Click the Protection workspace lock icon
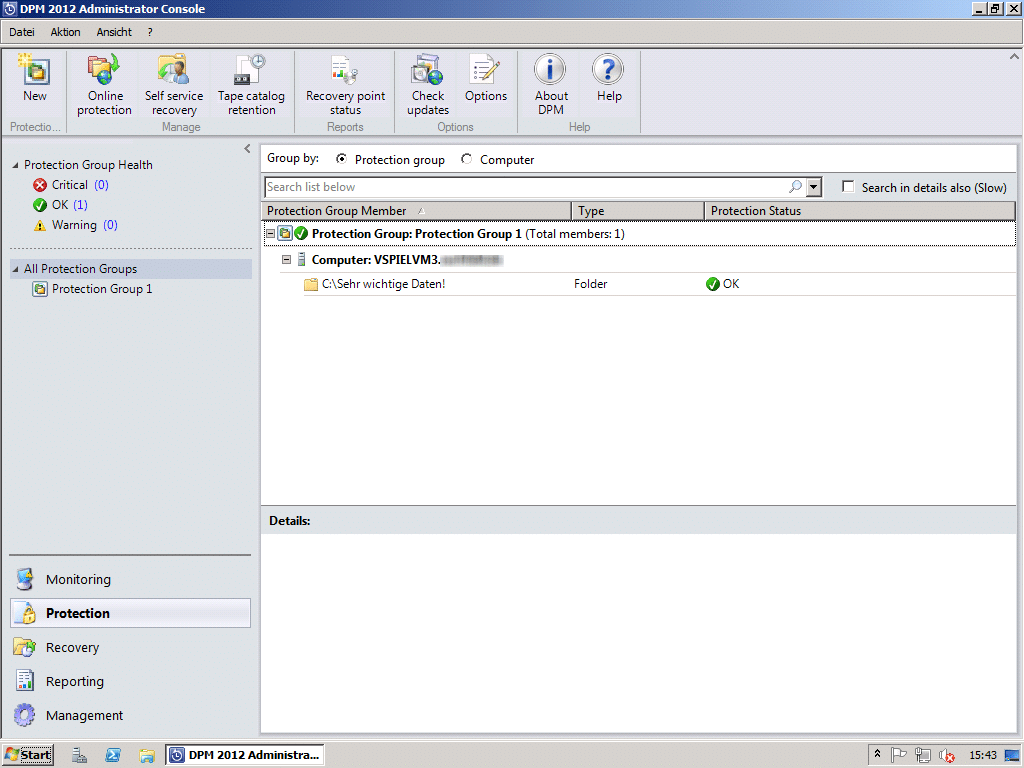The height and width of the screenshot is (768, 1024). 27,613
